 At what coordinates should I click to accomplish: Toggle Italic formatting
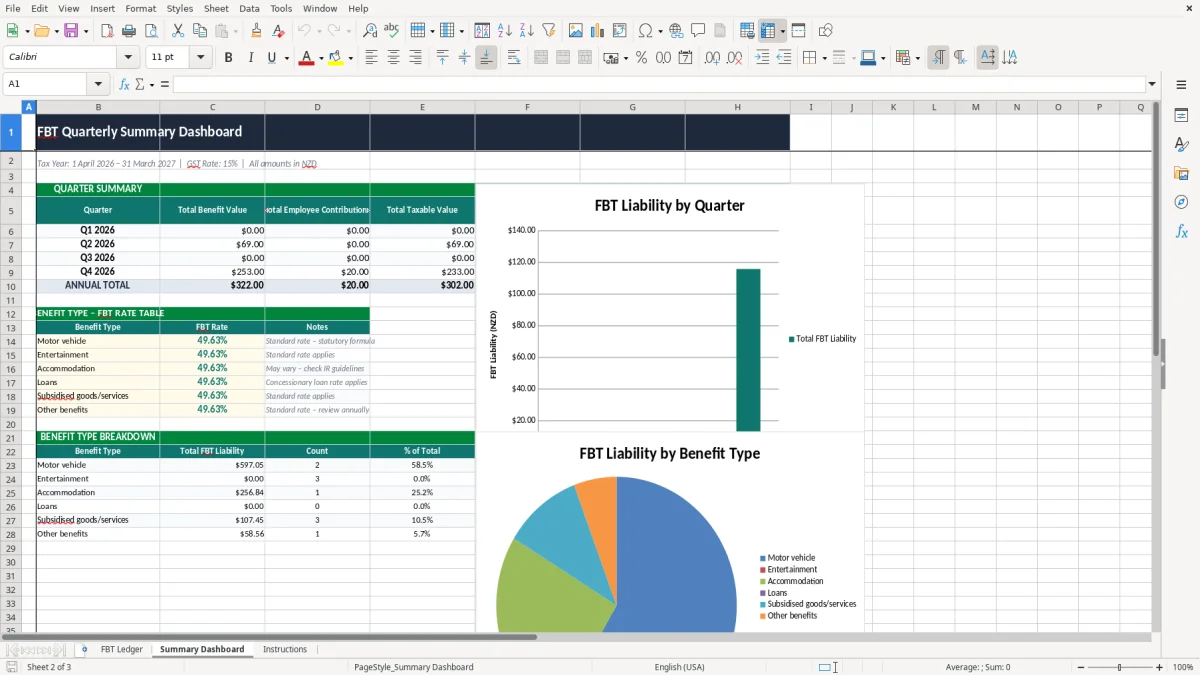(x=250, y=58)
